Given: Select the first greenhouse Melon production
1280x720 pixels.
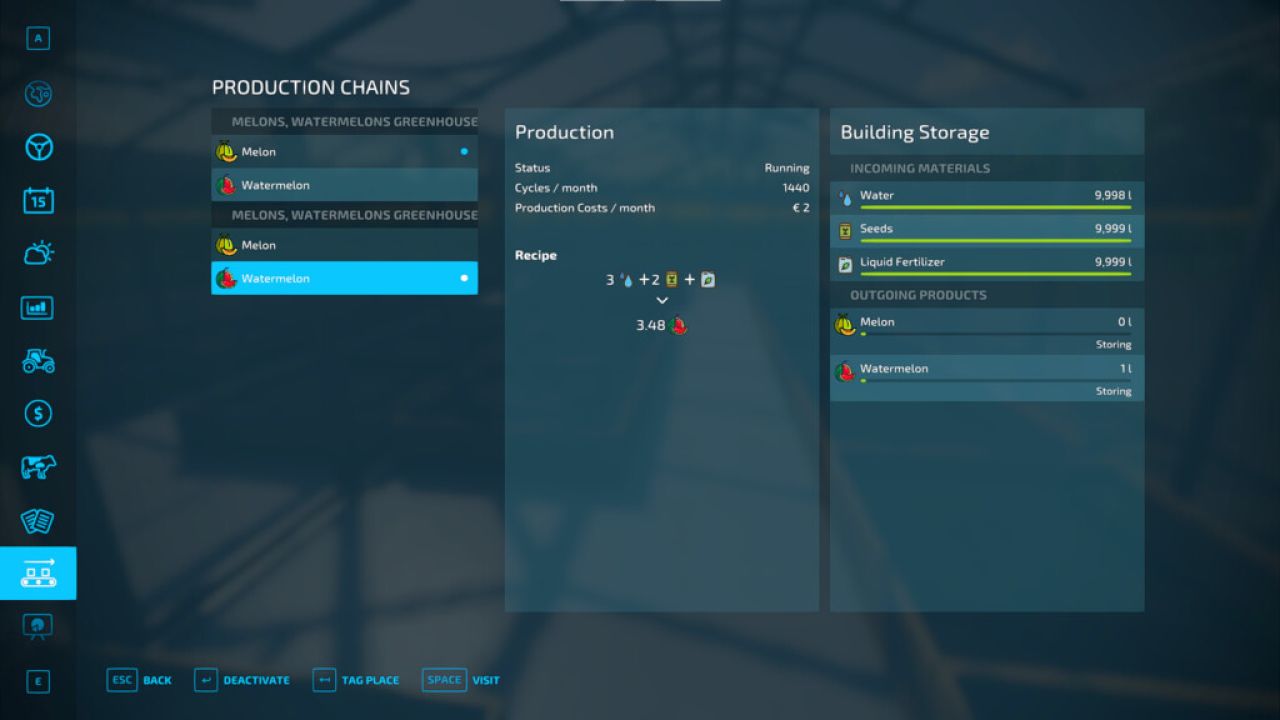Looking at the screenshot, I should 344,152.
